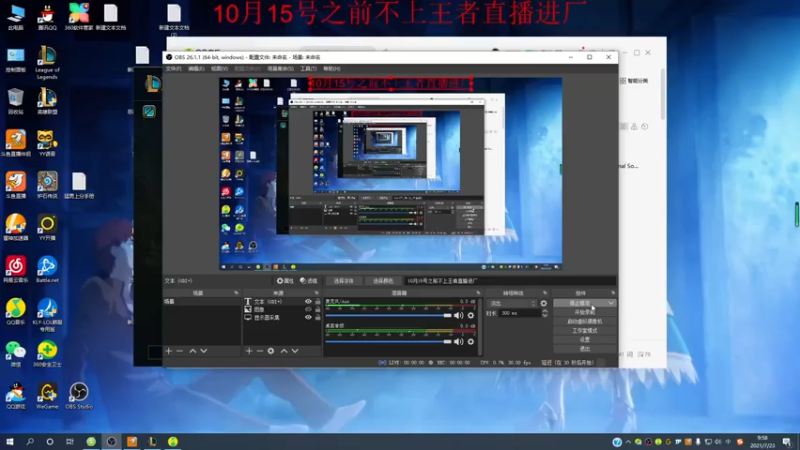The image size is (800, 450).
Task: Adjust the transition duration stepper arrows
Action: point(544,313)
